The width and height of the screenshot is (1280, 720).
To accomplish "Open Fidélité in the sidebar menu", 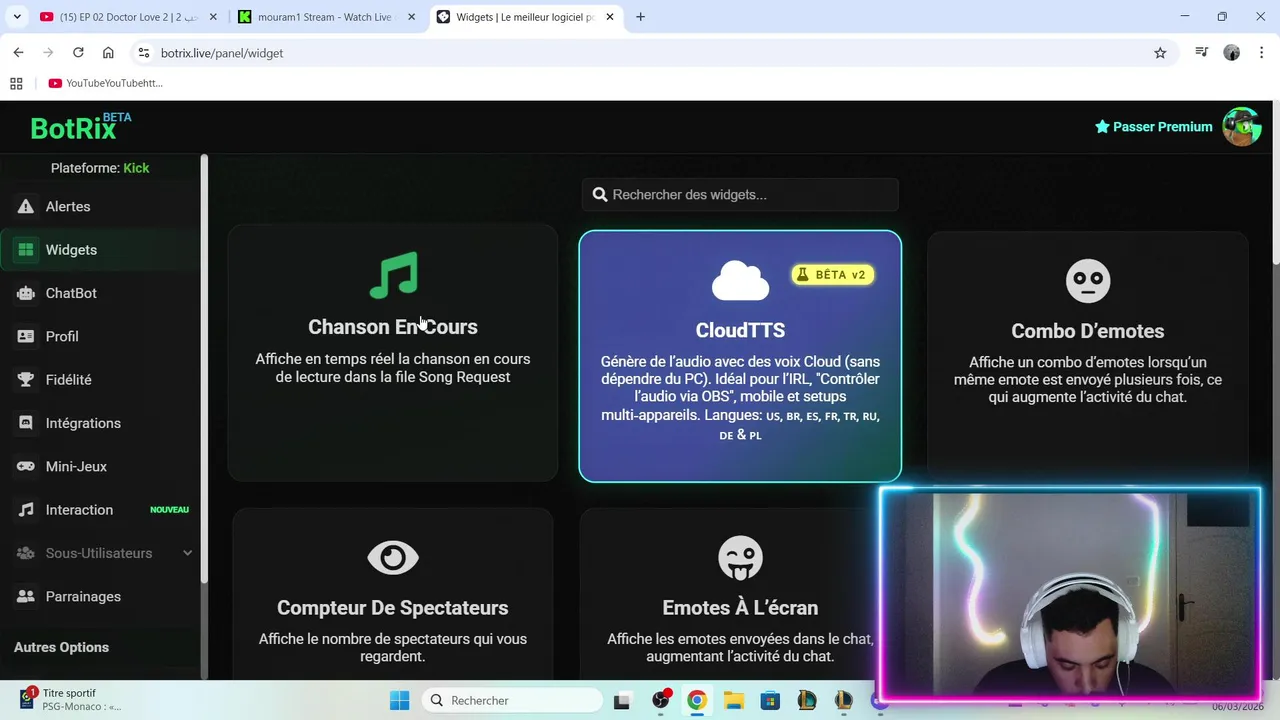I will tap(68, 380).
